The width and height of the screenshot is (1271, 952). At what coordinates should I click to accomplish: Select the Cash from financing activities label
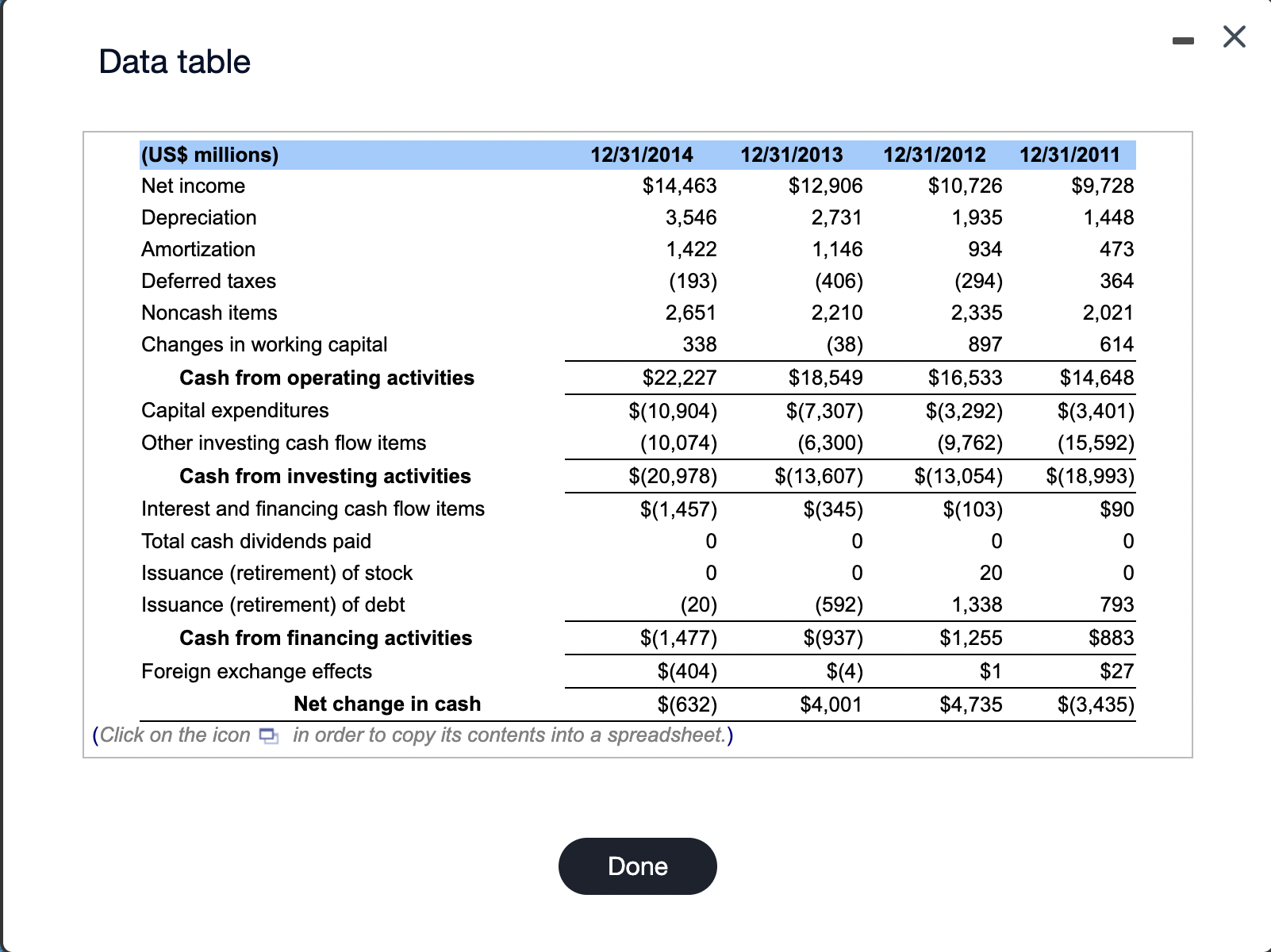[325, 637]
